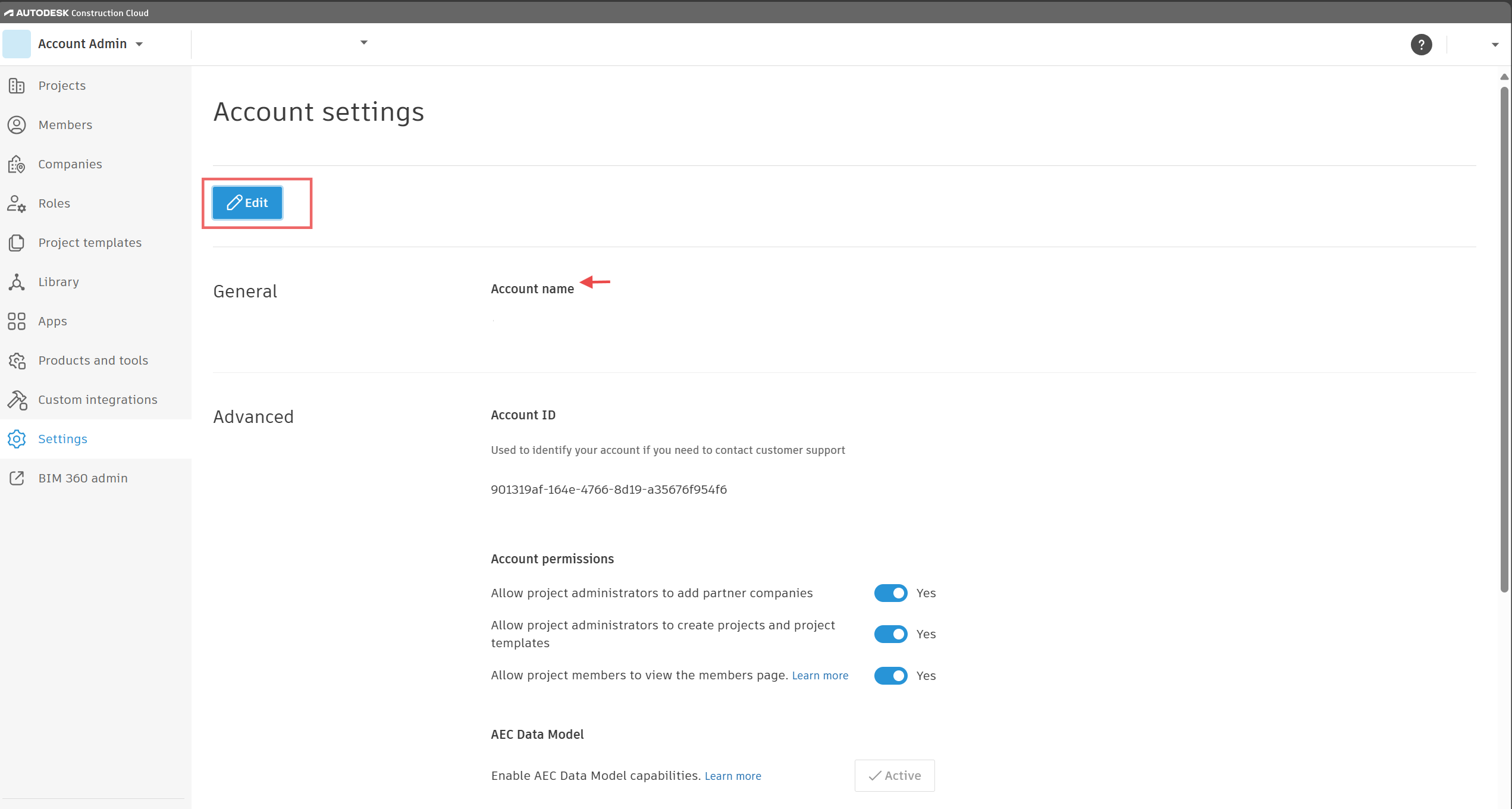Viewport: 1512px width, 809px height.
Task: Expand the Account Admin dropdown
Action: tap(139, 44)
